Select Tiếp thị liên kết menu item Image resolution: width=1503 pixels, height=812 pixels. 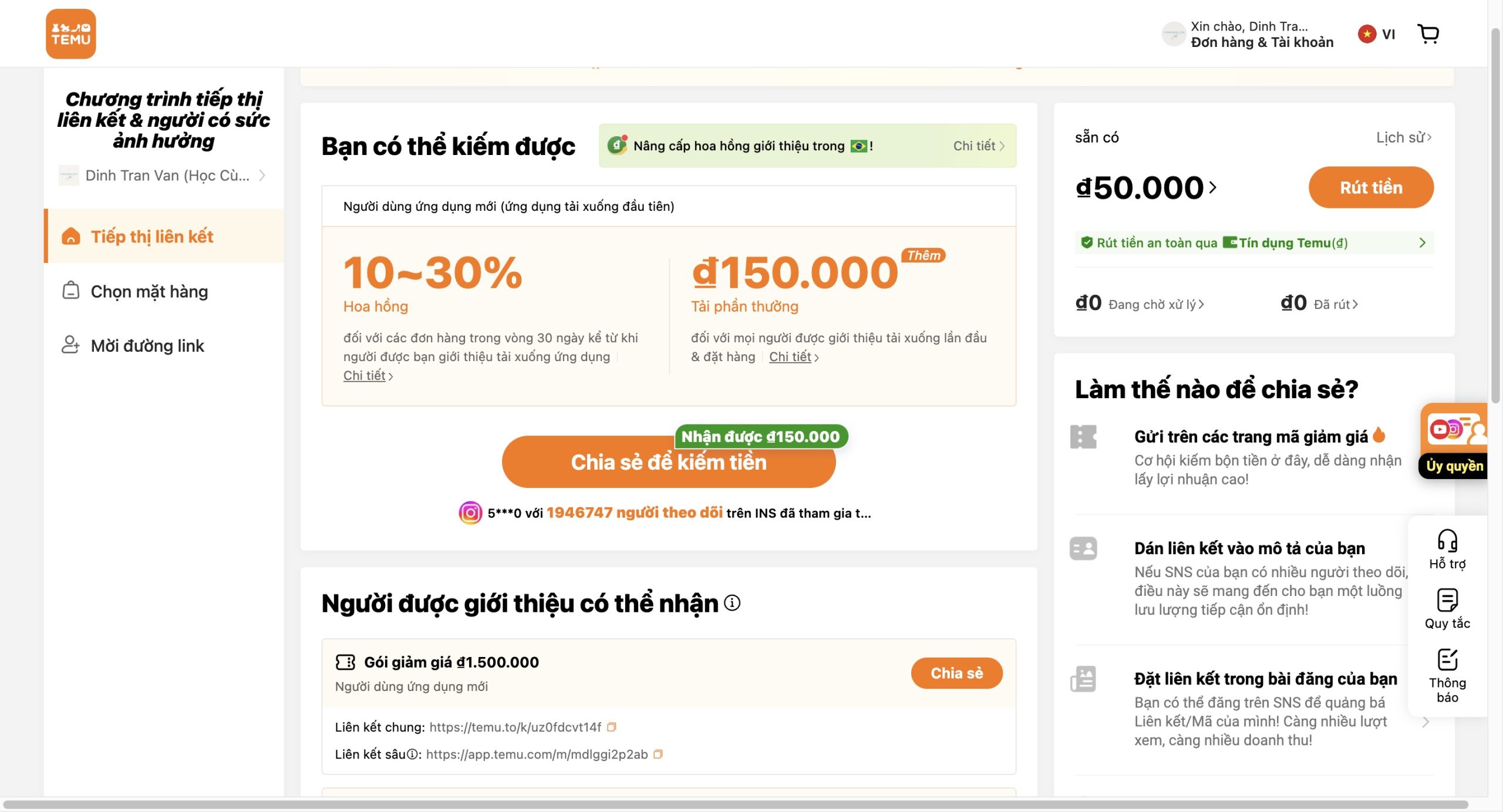coord(164,236)
